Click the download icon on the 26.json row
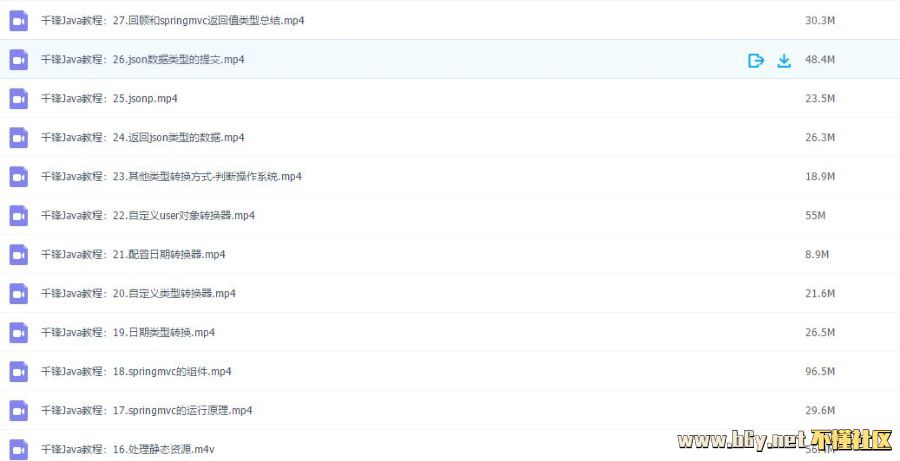The image size is (900, 461). (784, 60)
